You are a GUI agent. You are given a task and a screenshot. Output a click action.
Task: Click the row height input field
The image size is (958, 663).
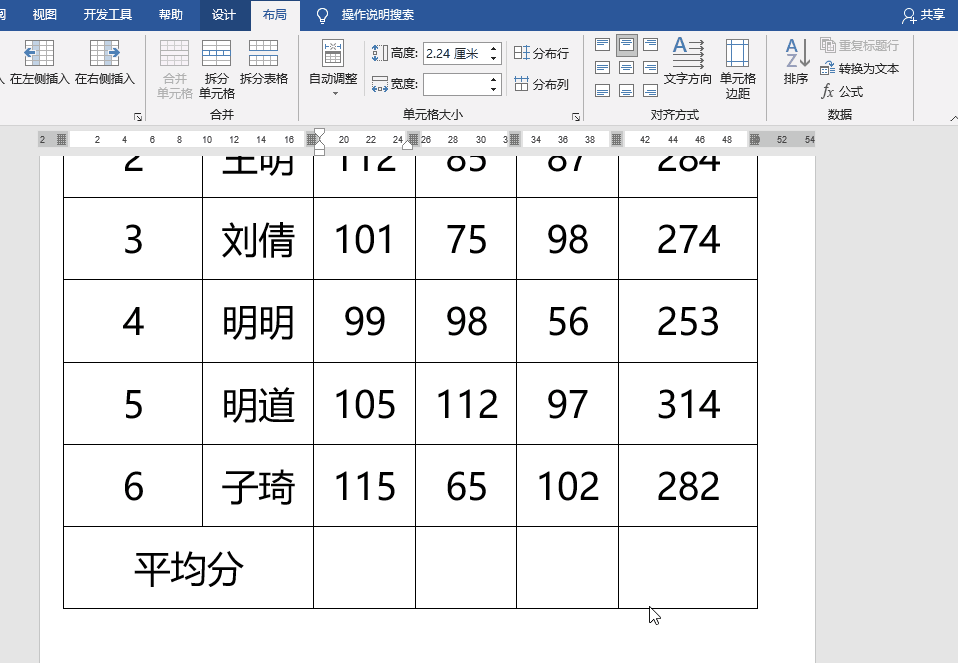455,54
